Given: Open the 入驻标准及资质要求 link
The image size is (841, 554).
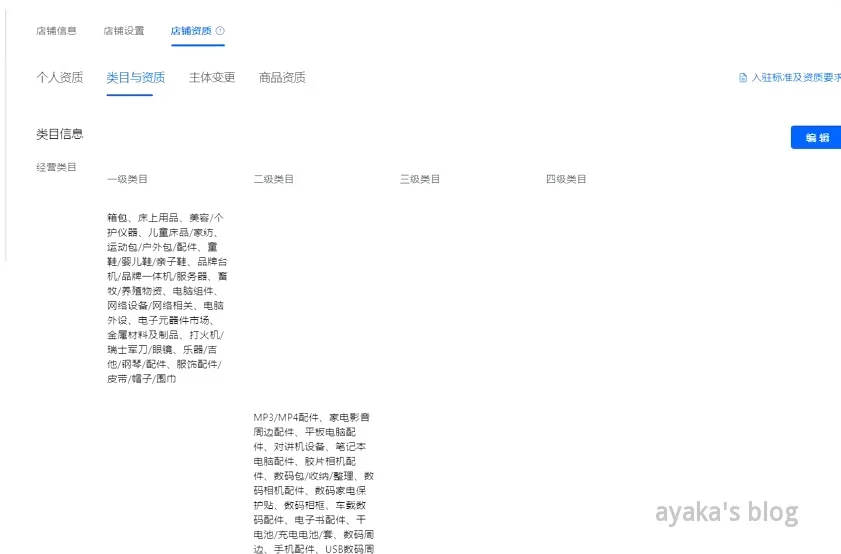Looking at the screenshot, I should coord(796,78).
